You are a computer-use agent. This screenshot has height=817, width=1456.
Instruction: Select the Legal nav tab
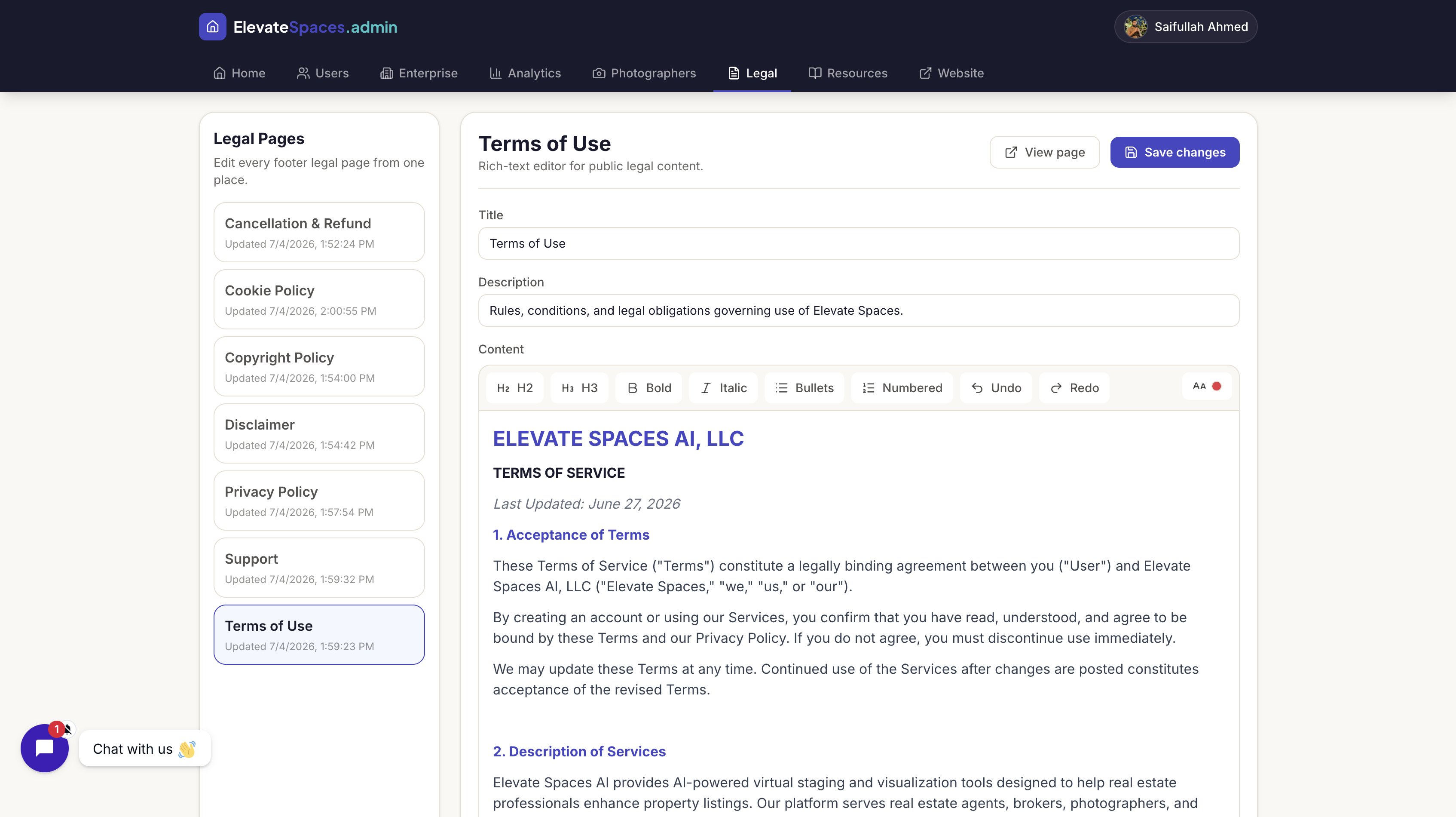pyautogui.click(x=752, y=73)
